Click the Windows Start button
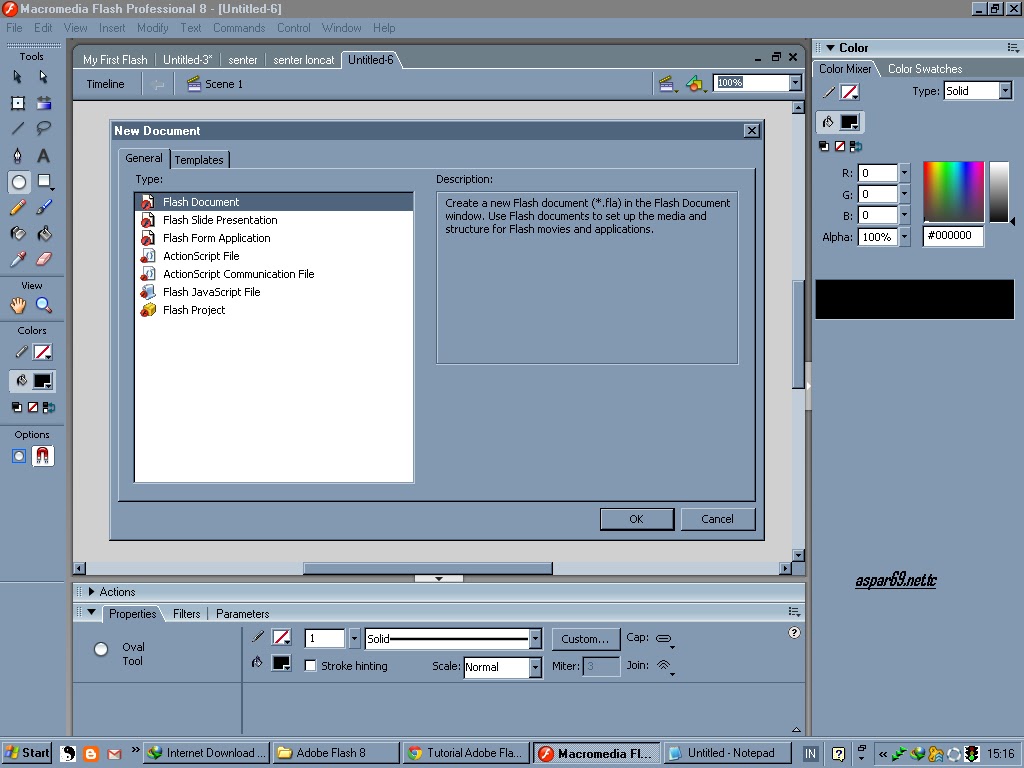The height and width of the screenshot is (768, 1024). [27, 753]
